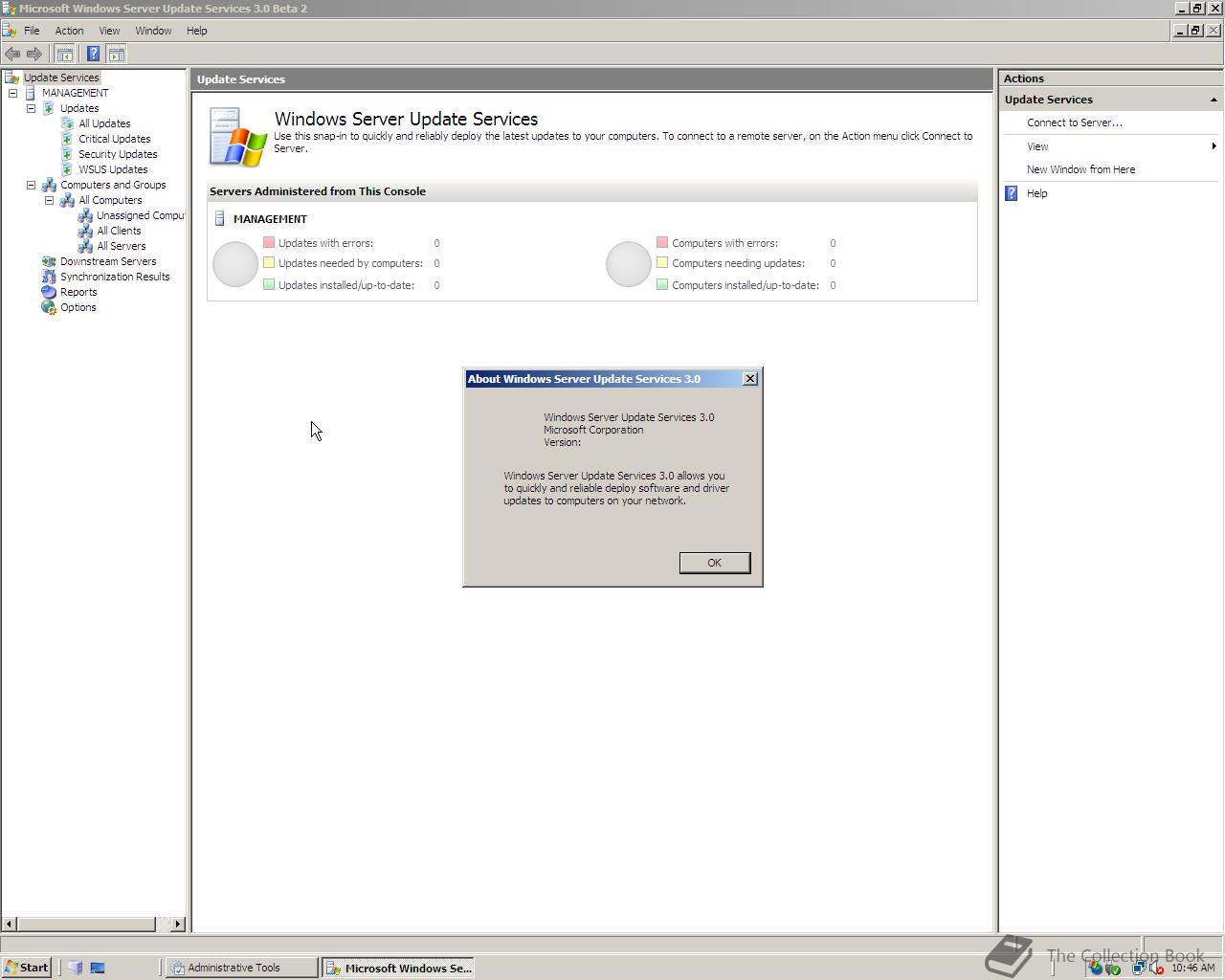1225x980 pixels.
Task: Click the Computers and Groups node icon
Action: [x=49, y=185]
